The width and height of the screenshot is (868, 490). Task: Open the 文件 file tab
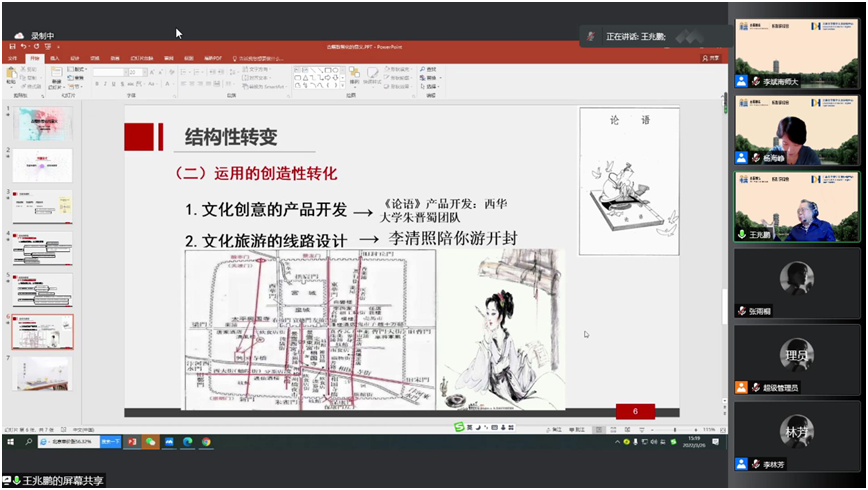pyautogui.click(x=13, y=58)
